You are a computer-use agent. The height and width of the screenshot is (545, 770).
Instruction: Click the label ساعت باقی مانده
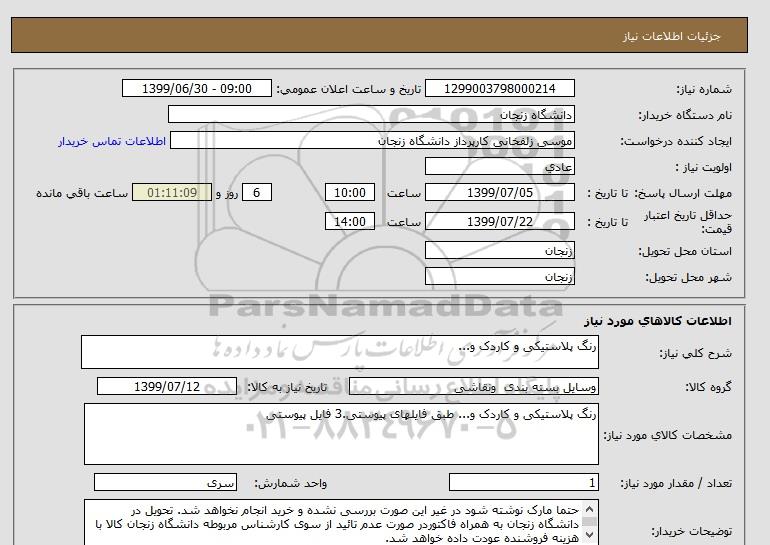(82, 193)
